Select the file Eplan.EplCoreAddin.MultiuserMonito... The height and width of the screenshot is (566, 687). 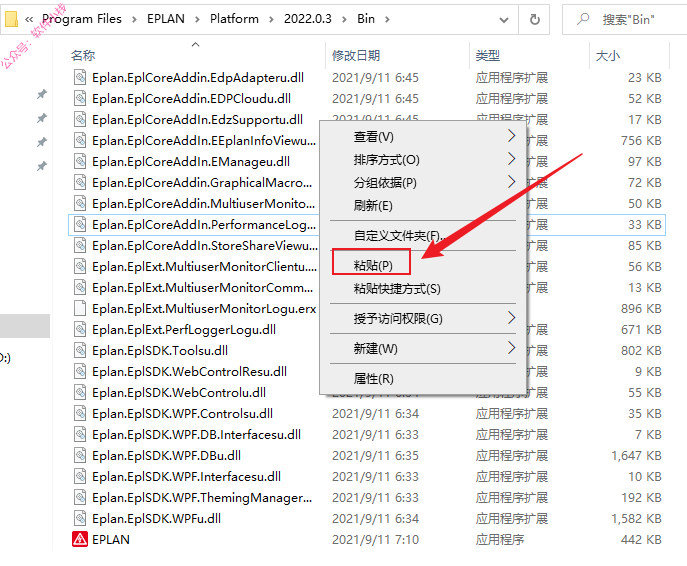pyautogui.click(x=203, y=204)
